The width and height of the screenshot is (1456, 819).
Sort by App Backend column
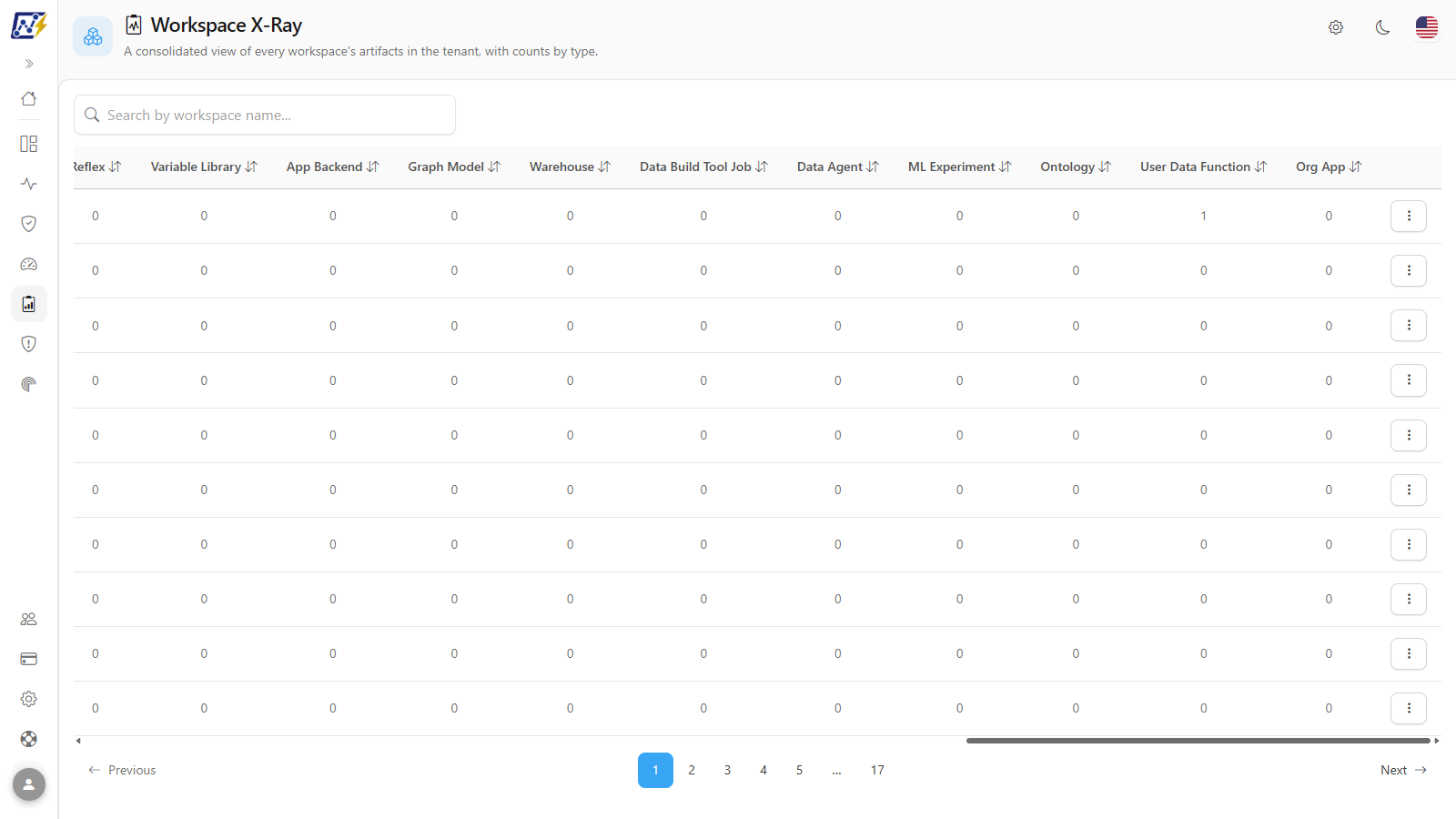332,167
